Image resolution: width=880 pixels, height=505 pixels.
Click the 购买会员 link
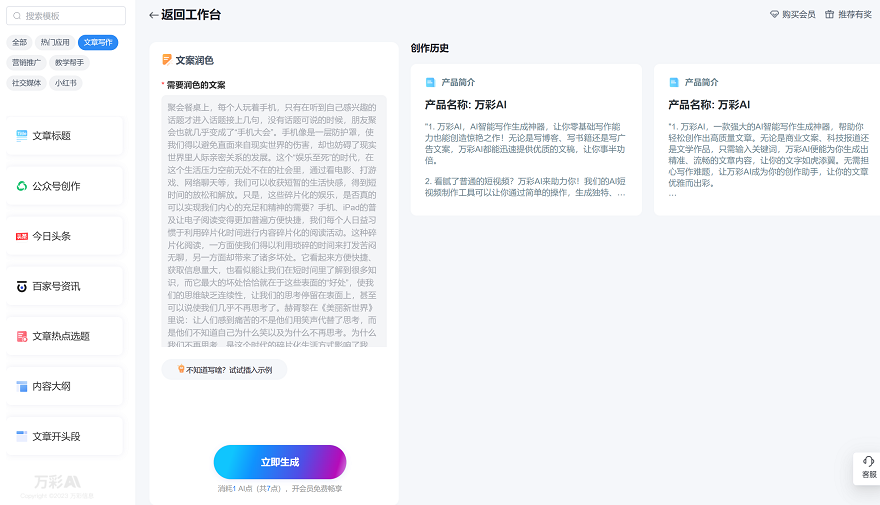coord(799,15)
